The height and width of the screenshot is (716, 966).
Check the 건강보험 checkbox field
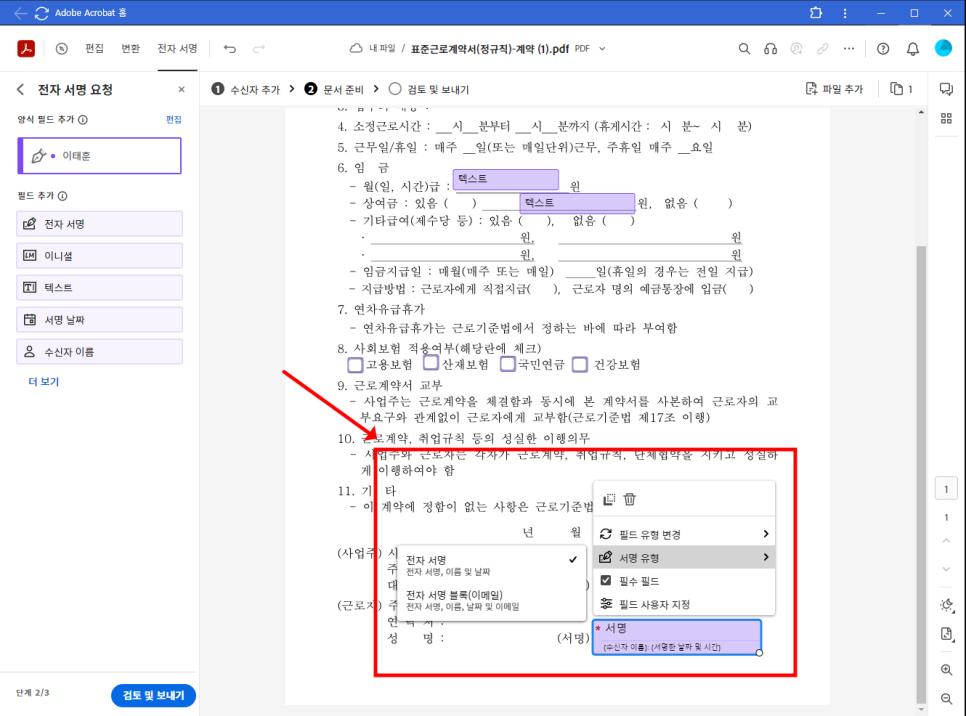pos(580,365)
